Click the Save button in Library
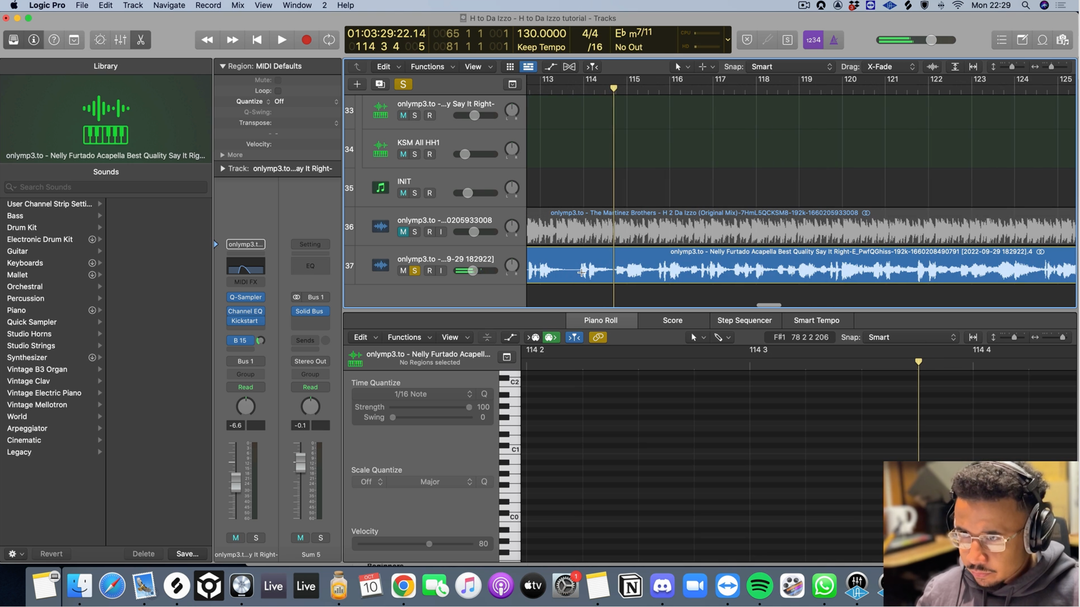 click(187, 553)
